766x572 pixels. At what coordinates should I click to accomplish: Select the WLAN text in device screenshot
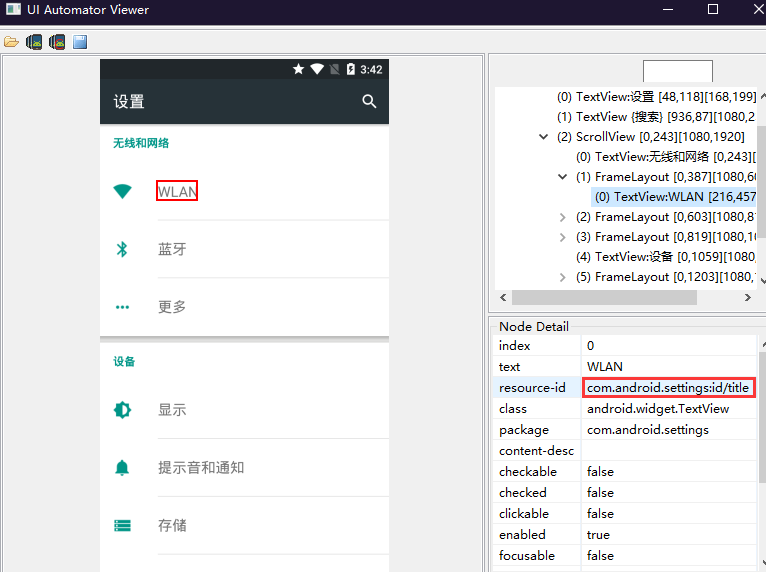[x=177, y=192]
